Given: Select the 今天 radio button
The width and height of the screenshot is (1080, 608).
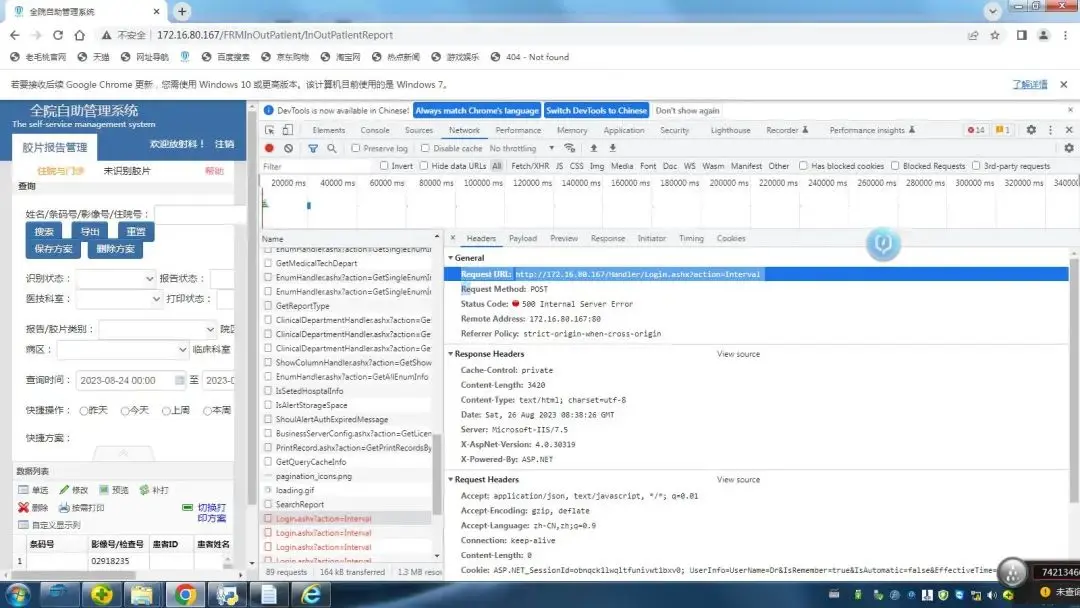Looking at the screenshot, I should [125, 411].
